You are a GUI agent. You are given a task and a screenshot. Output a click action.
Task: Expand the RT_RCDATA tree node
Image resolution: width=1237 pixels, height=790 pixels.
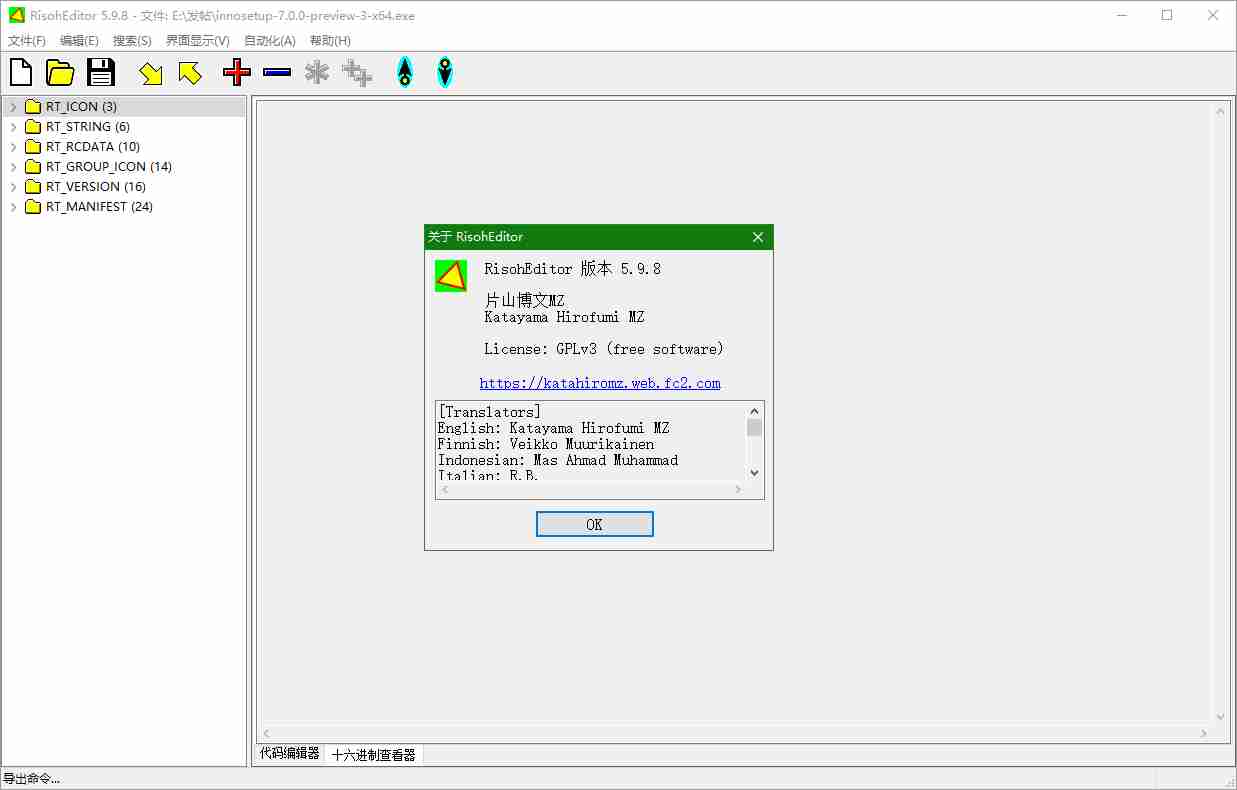[x=13, y=147]
